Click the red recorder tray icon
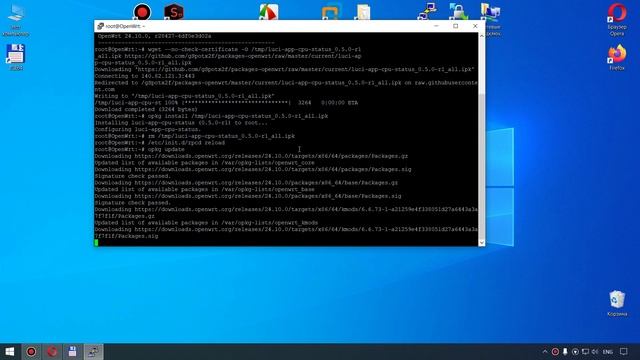This screenshot has height=360, width=640. click(x=555, y=351)
